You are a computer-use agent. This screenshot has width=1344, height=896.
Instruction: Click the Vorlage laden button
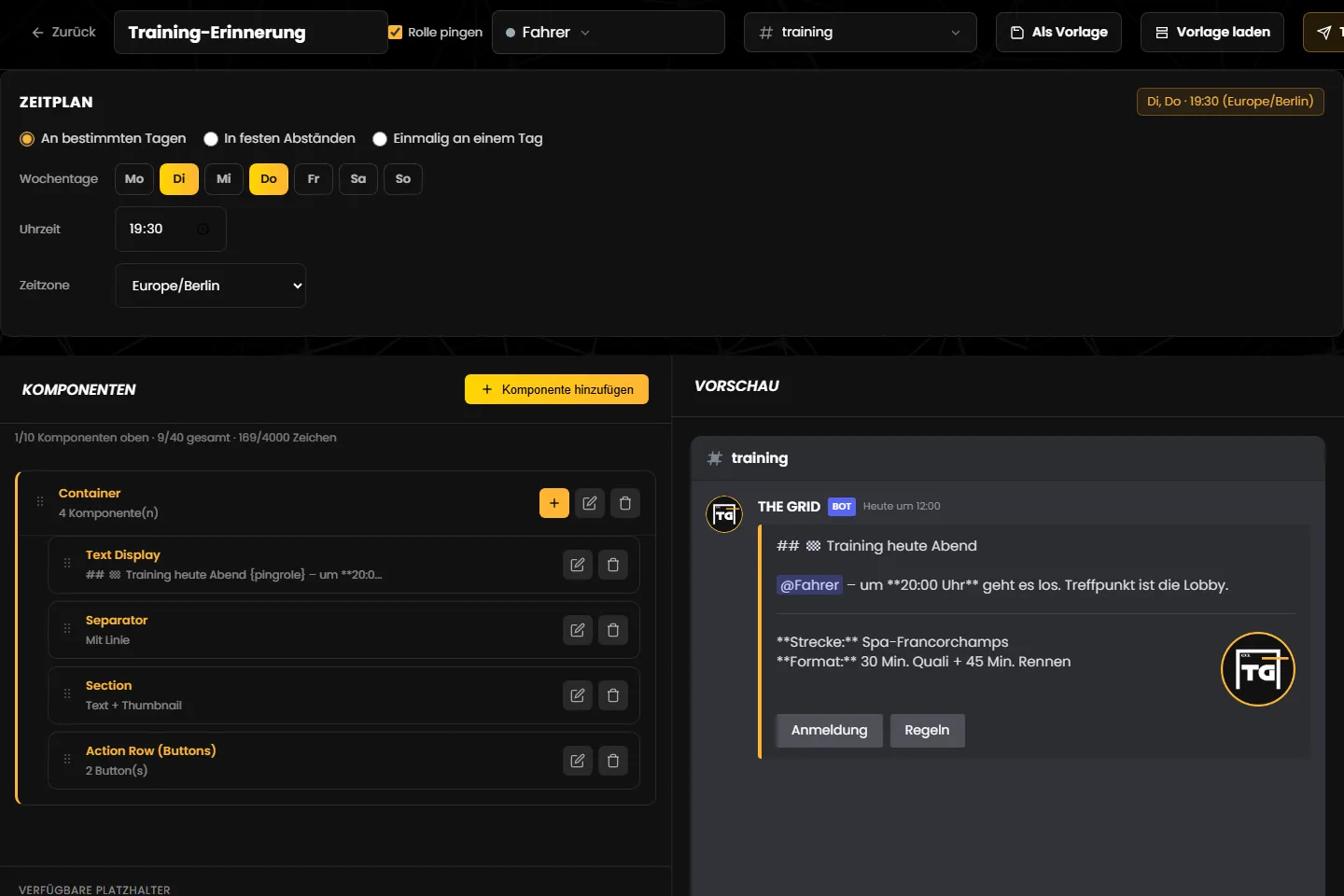[x=1212, y=33]
